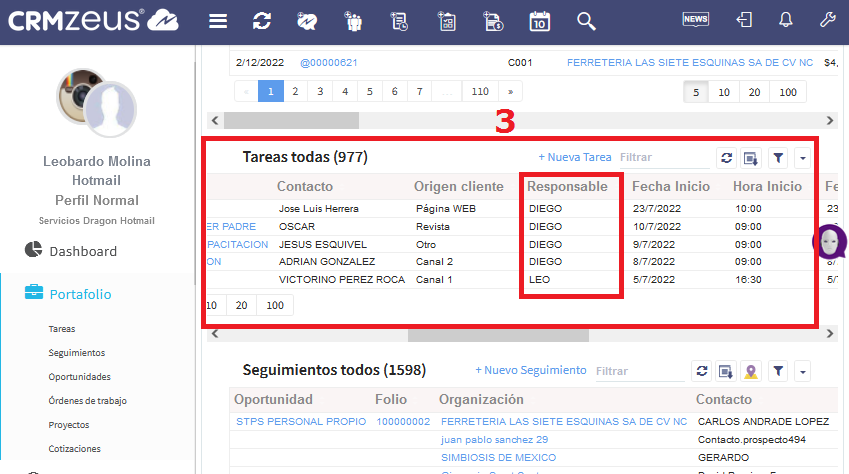Viewport: 849px width, 474px height.
Task: Sort by Origen cliente column header
Action: click(459, 186)
